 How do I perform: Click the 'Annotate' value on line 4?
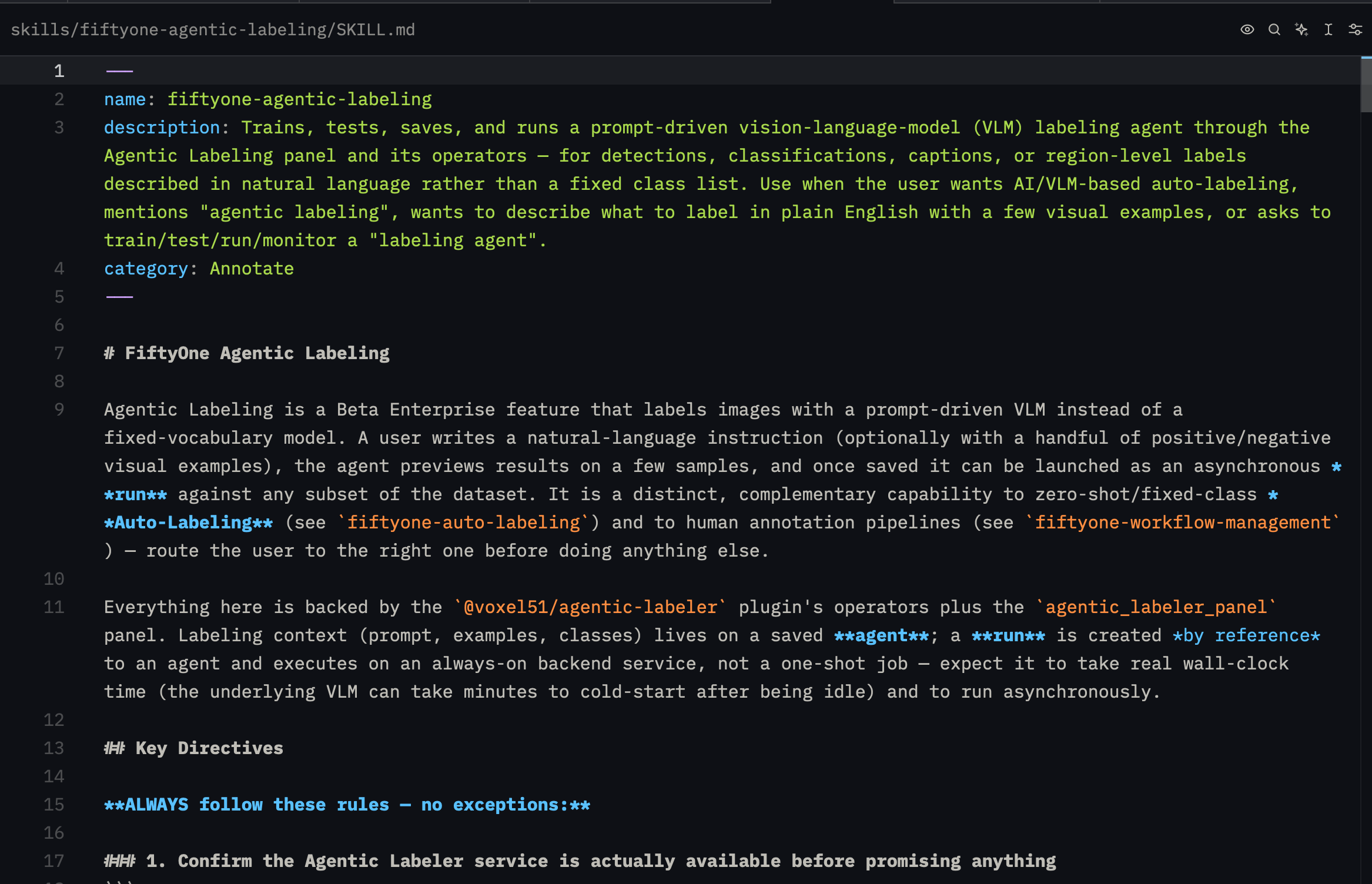point(252,269)
